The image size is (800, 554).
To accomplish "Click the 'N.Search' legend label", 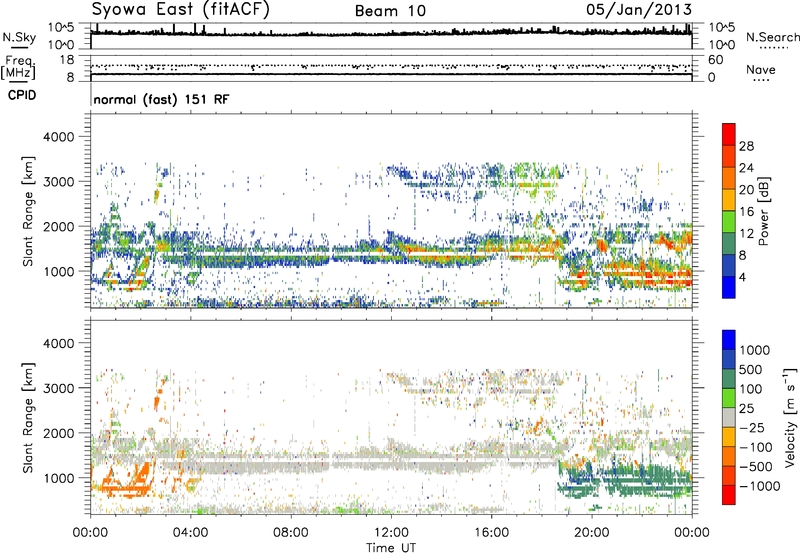I will point(772,37).
